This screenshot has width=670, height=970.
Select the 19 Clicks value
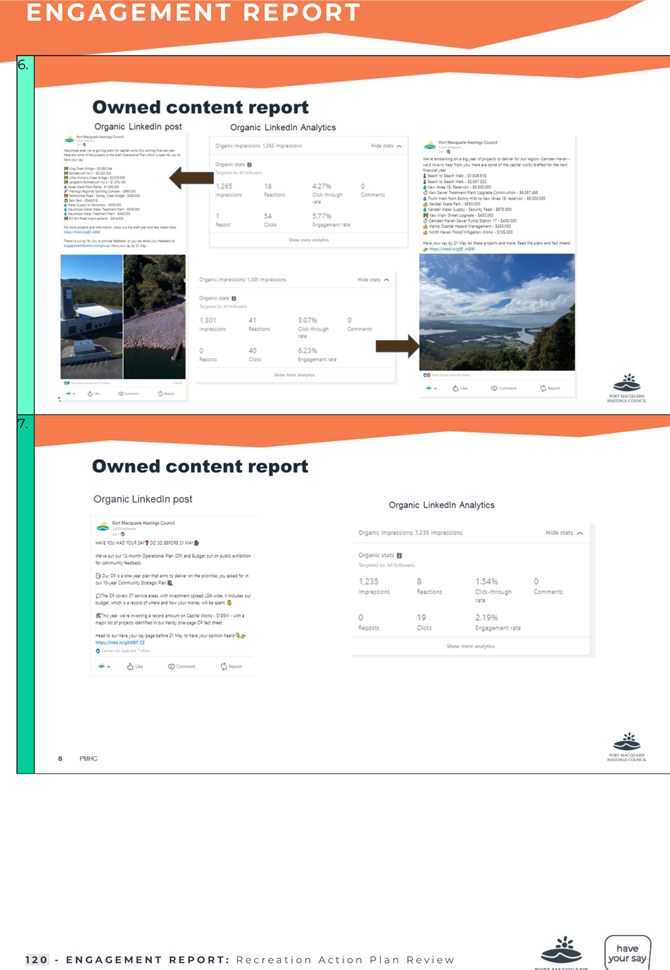tap(421, 617)
